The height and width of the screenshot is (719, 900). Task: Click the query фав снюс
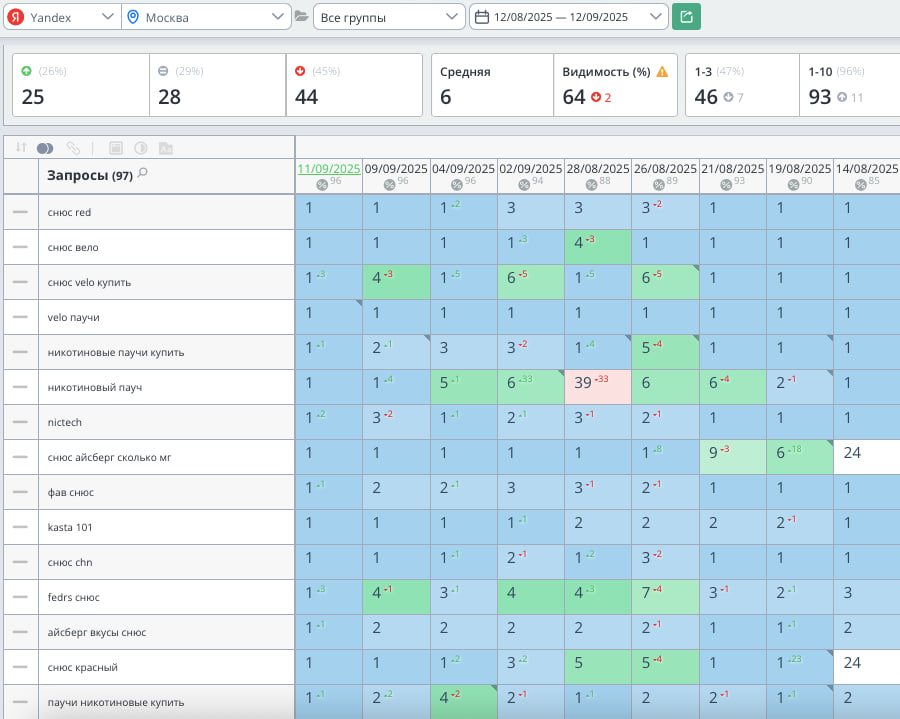point(71,492)
